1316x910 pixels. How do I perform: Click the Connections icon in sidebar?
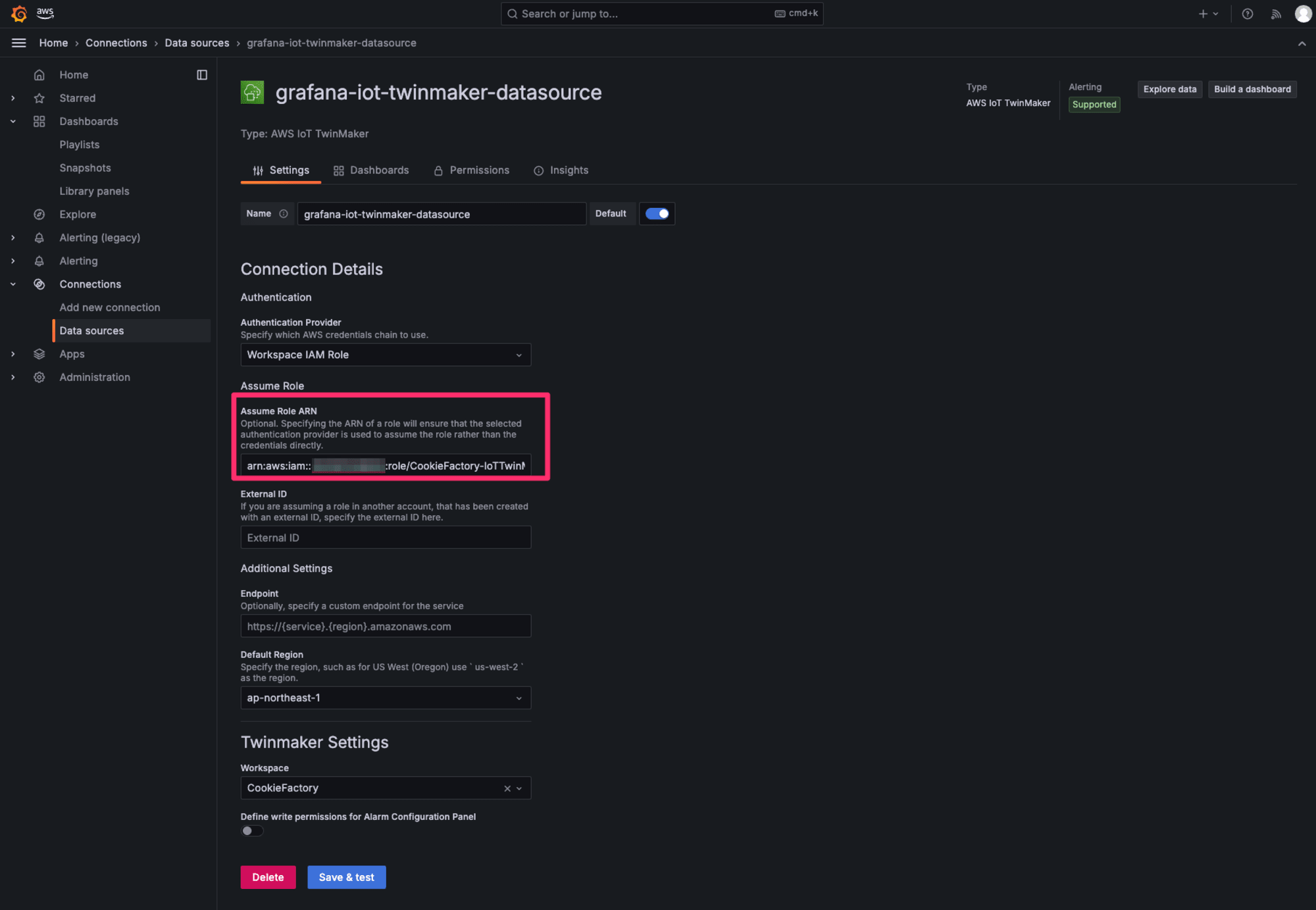39,284
